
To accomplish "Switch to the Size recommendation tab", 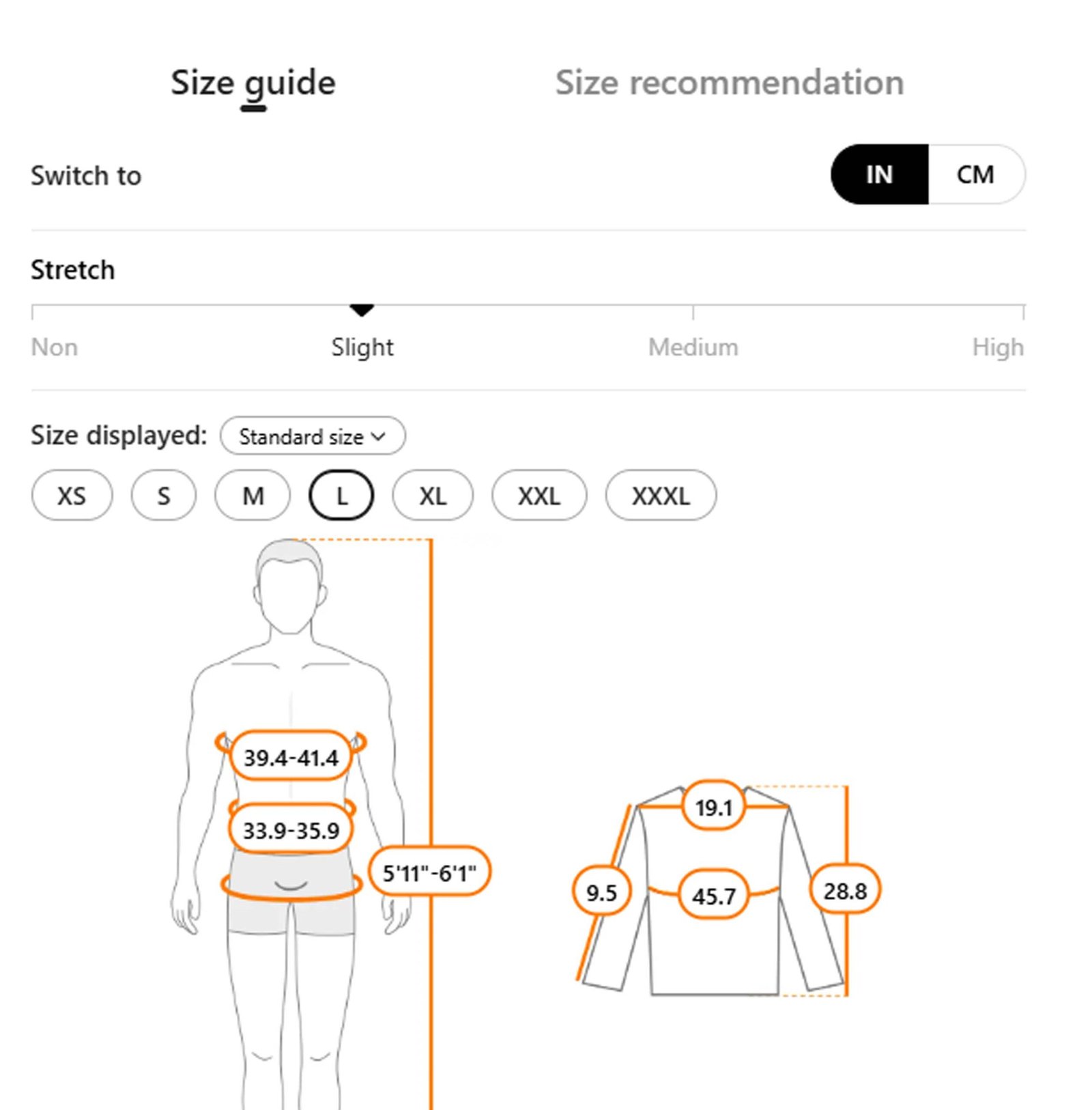I will pos(729,83).
